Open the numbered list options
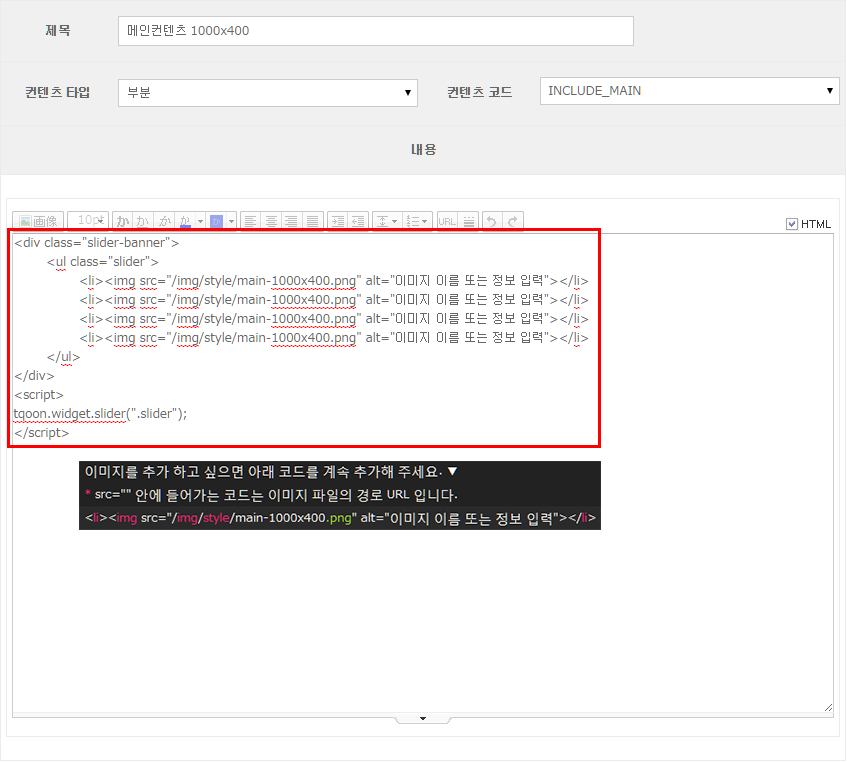Viewport: 847px width, 762px height. [x=417, y=221]
